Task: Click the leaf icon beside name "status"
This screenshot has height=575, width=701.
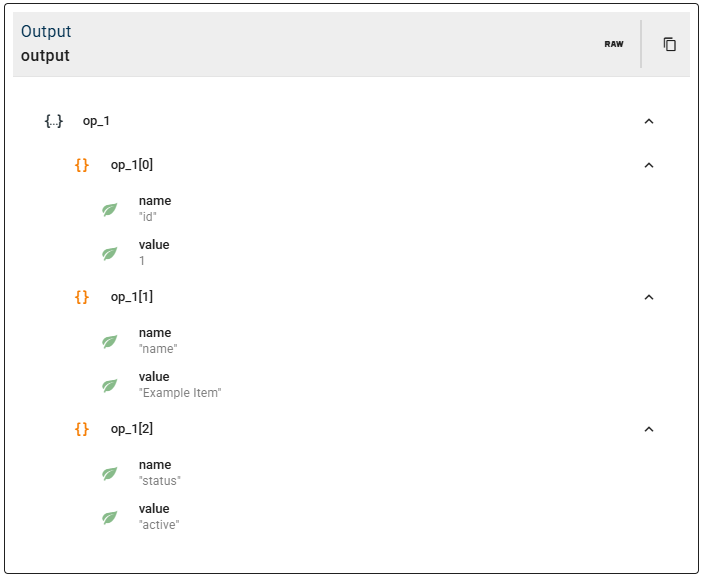Action: point(110,473)
